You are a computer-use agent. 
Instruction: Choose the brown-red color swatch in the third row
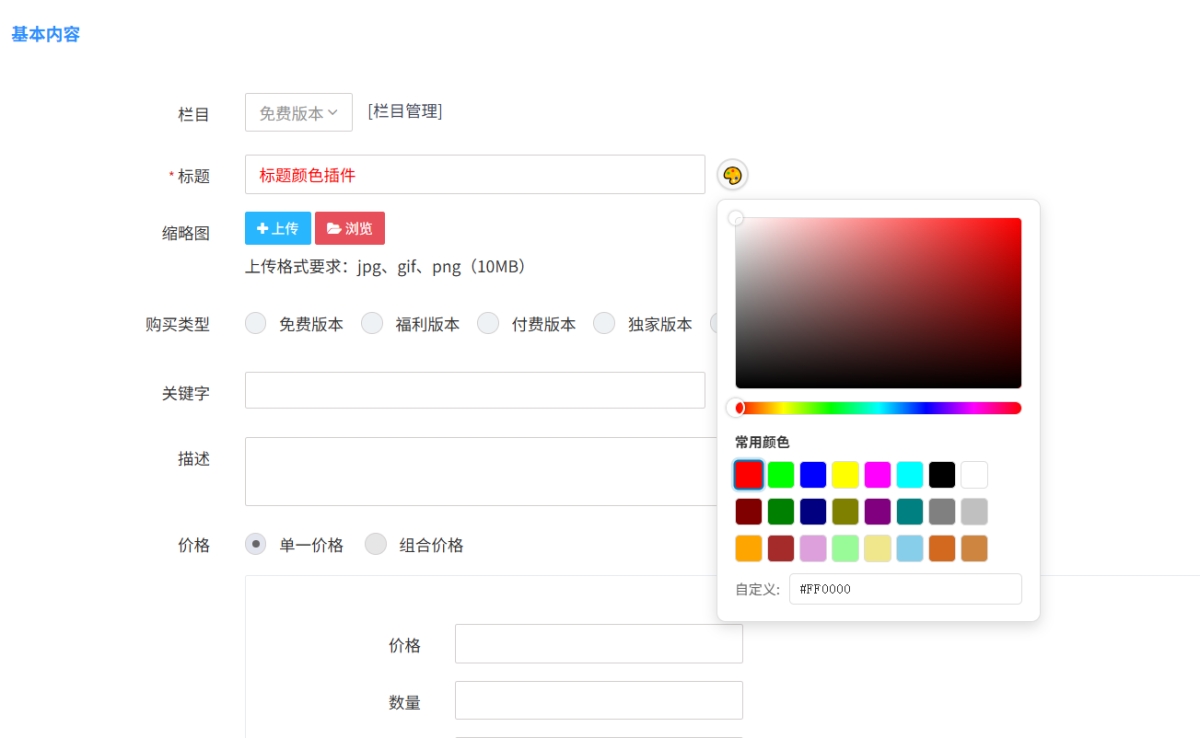click(781, 548)
